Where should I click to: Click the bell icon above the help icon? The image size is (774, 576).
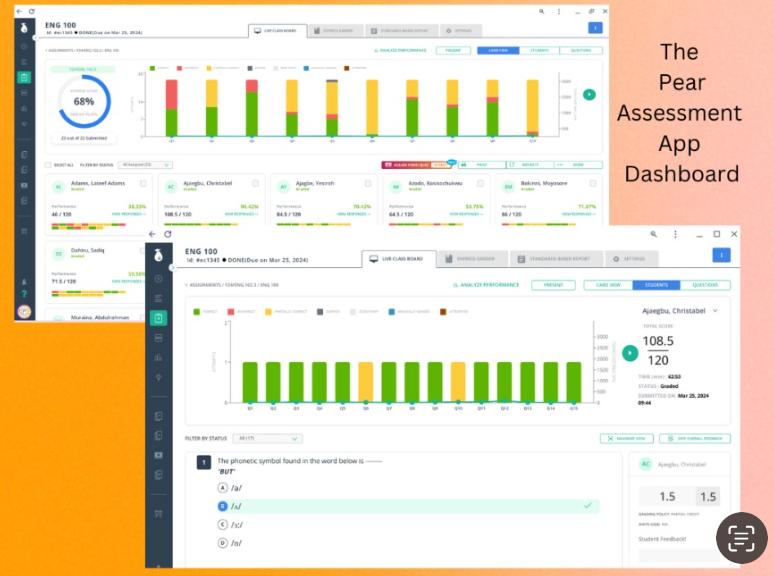[x=24, y=282]
